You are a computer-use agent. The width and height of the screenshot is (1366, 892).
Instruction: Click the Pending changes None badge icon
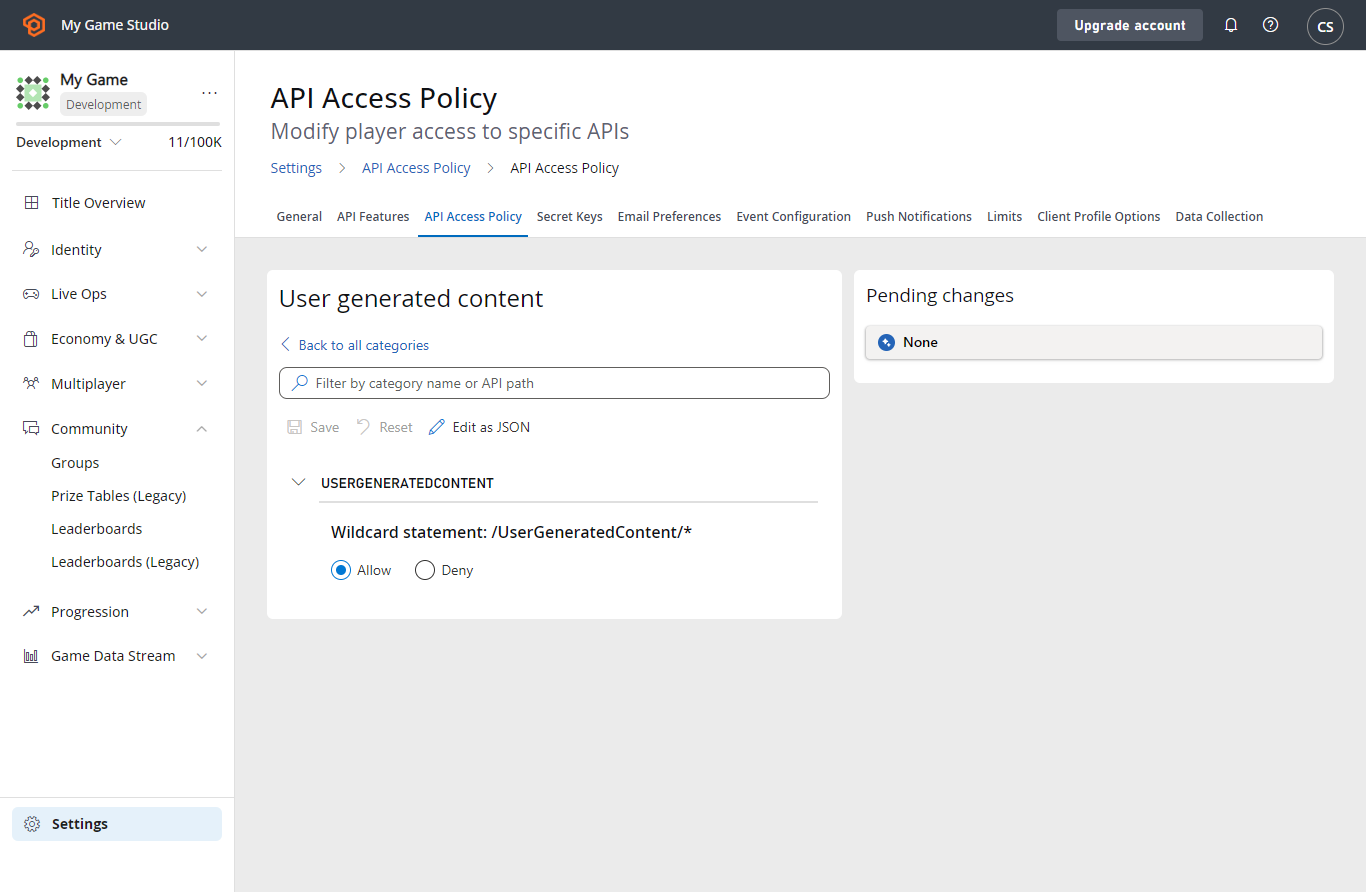click(x=886, y=342)
